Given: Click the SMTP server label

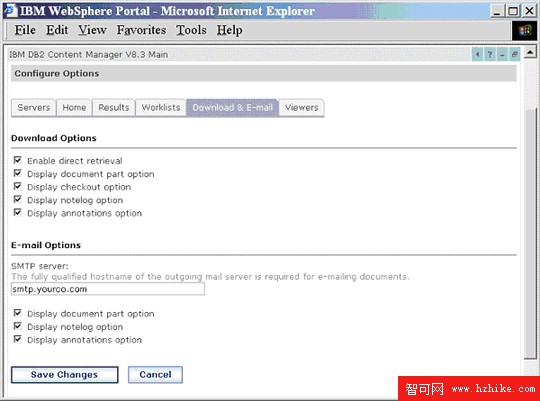Looking at the screenshot, I should [x=40, y=266].
